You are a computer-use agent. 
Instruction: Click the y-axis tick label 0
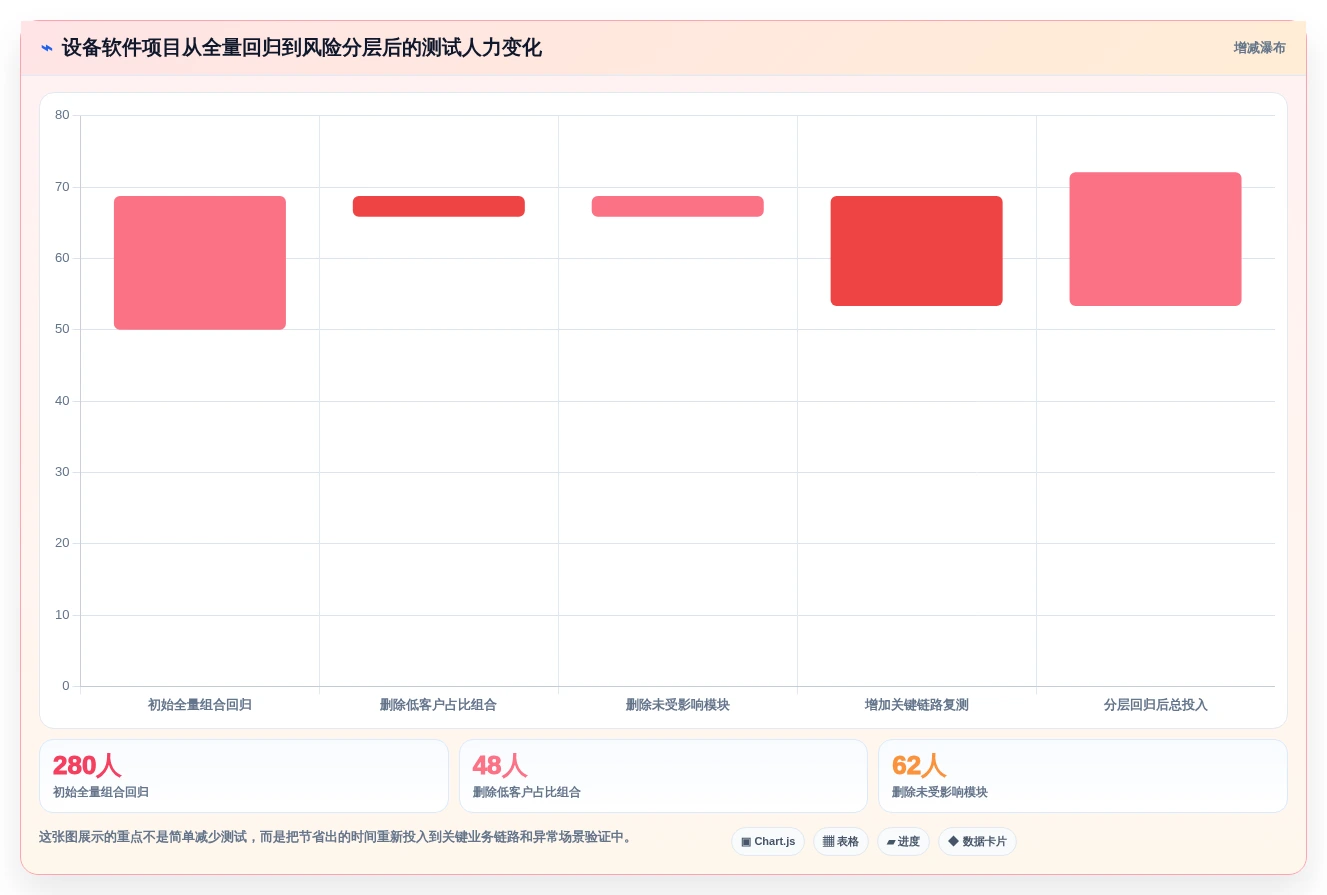click(66, 686)
